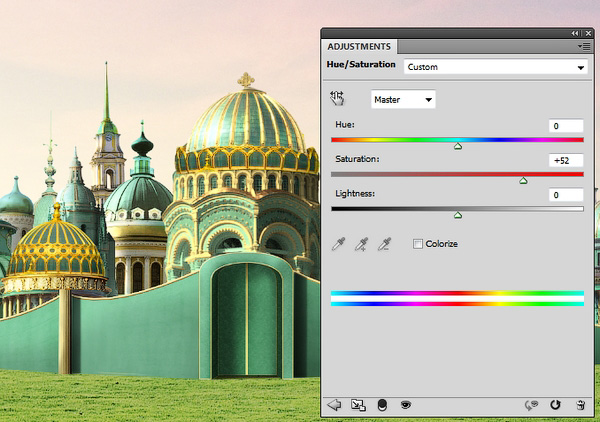Toggle adjustment layer visibility eye icon

[x=406, y=405]
